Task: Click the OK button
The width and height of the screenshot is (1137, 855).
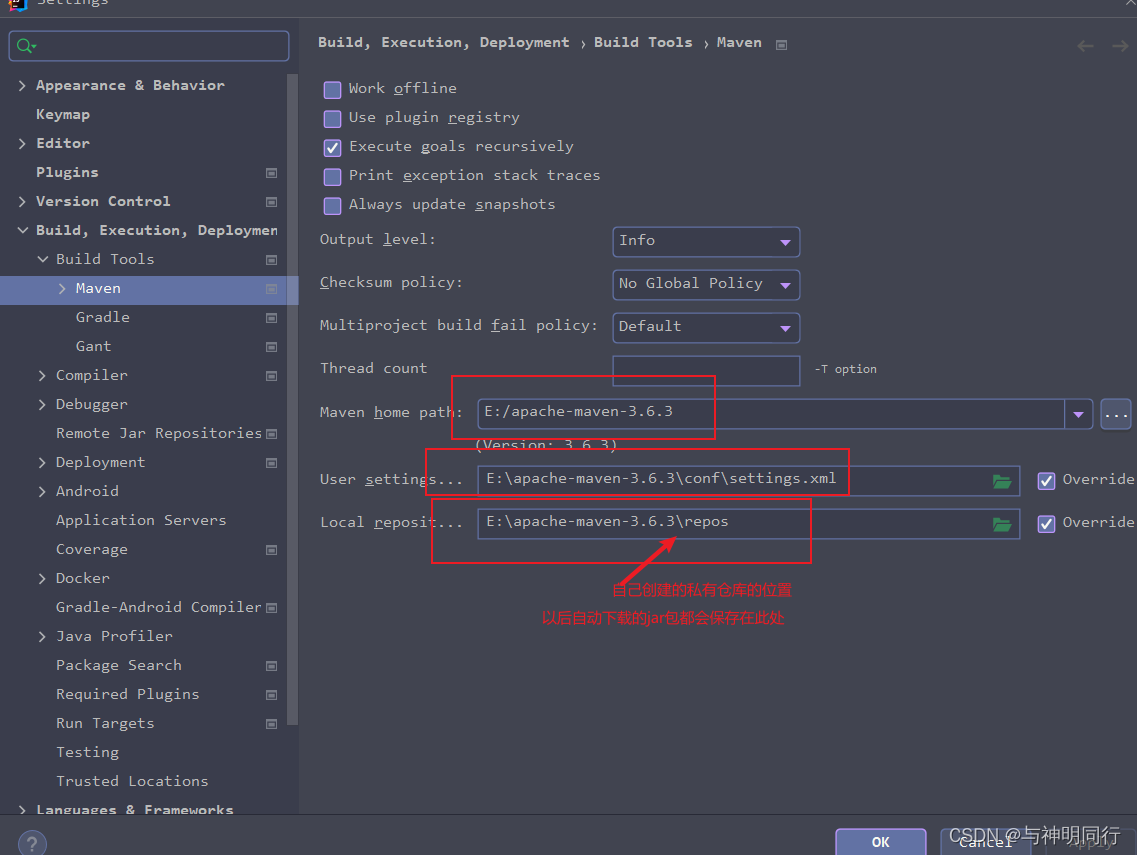Action: [880, 842]
